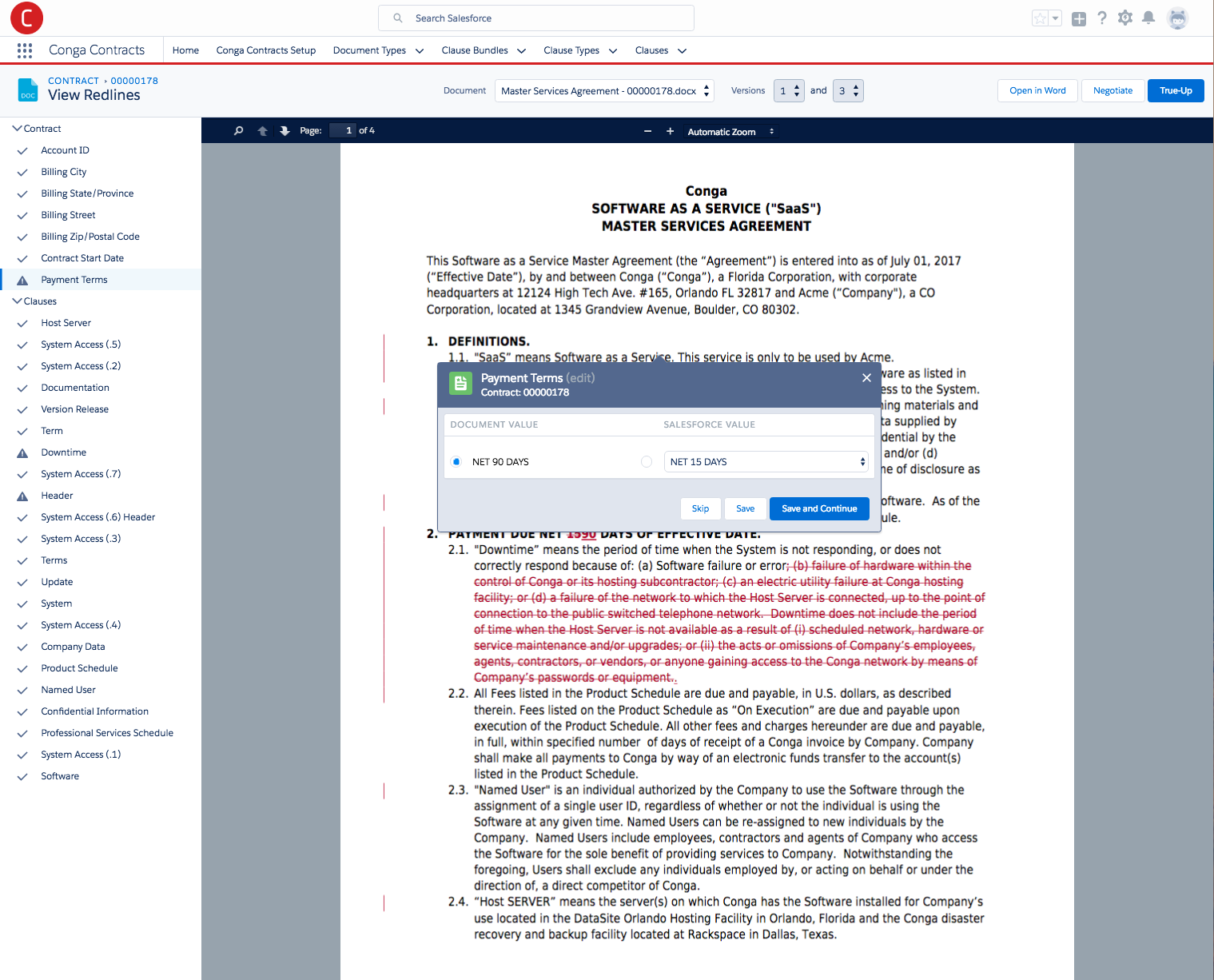Click the search magnifier in document viewer

238,131
